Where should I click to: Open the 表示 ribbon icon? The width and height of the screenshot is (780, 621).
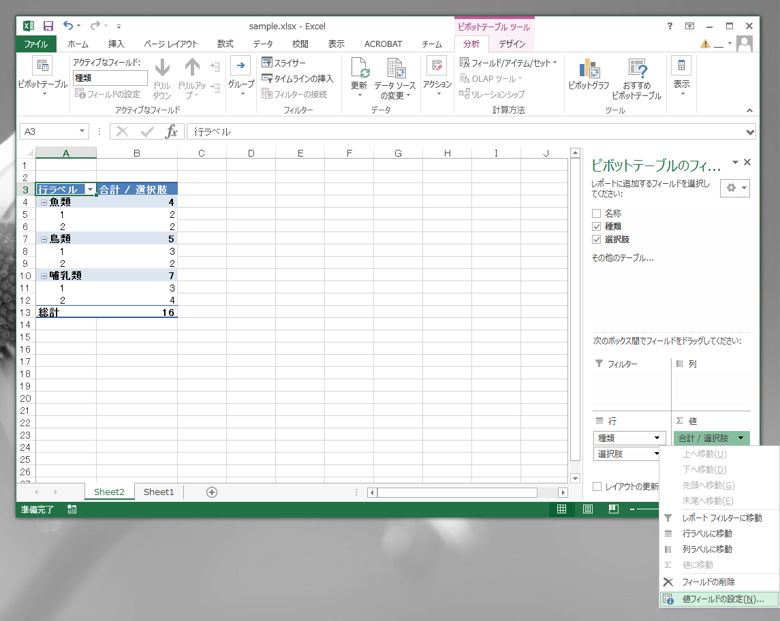[x=682, y=66]
